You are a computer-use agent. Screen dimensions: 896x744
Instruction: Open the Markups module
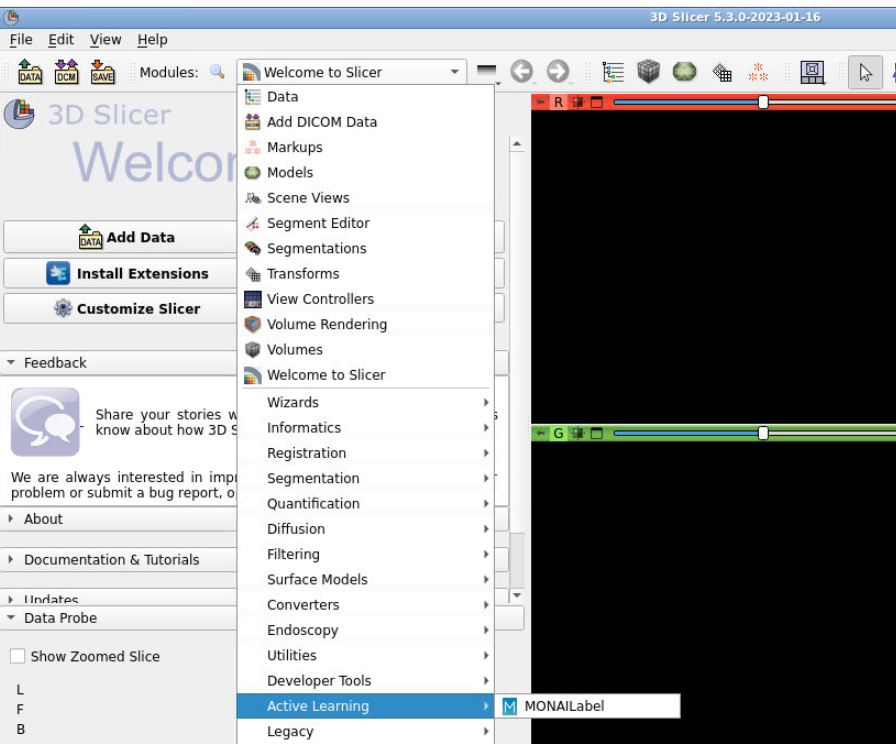click(293, 147)
